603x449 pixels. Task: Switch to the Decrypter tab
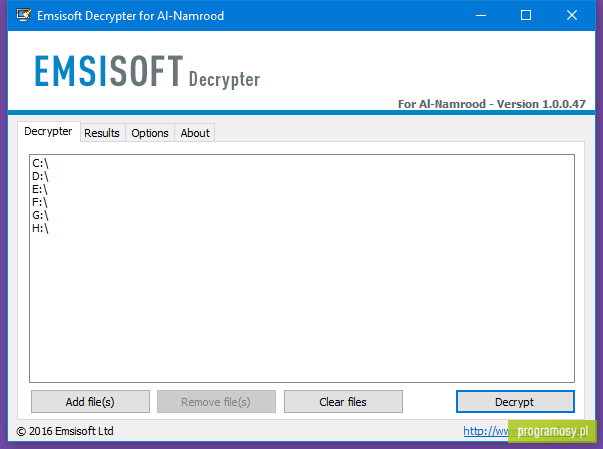click(48, 131)
